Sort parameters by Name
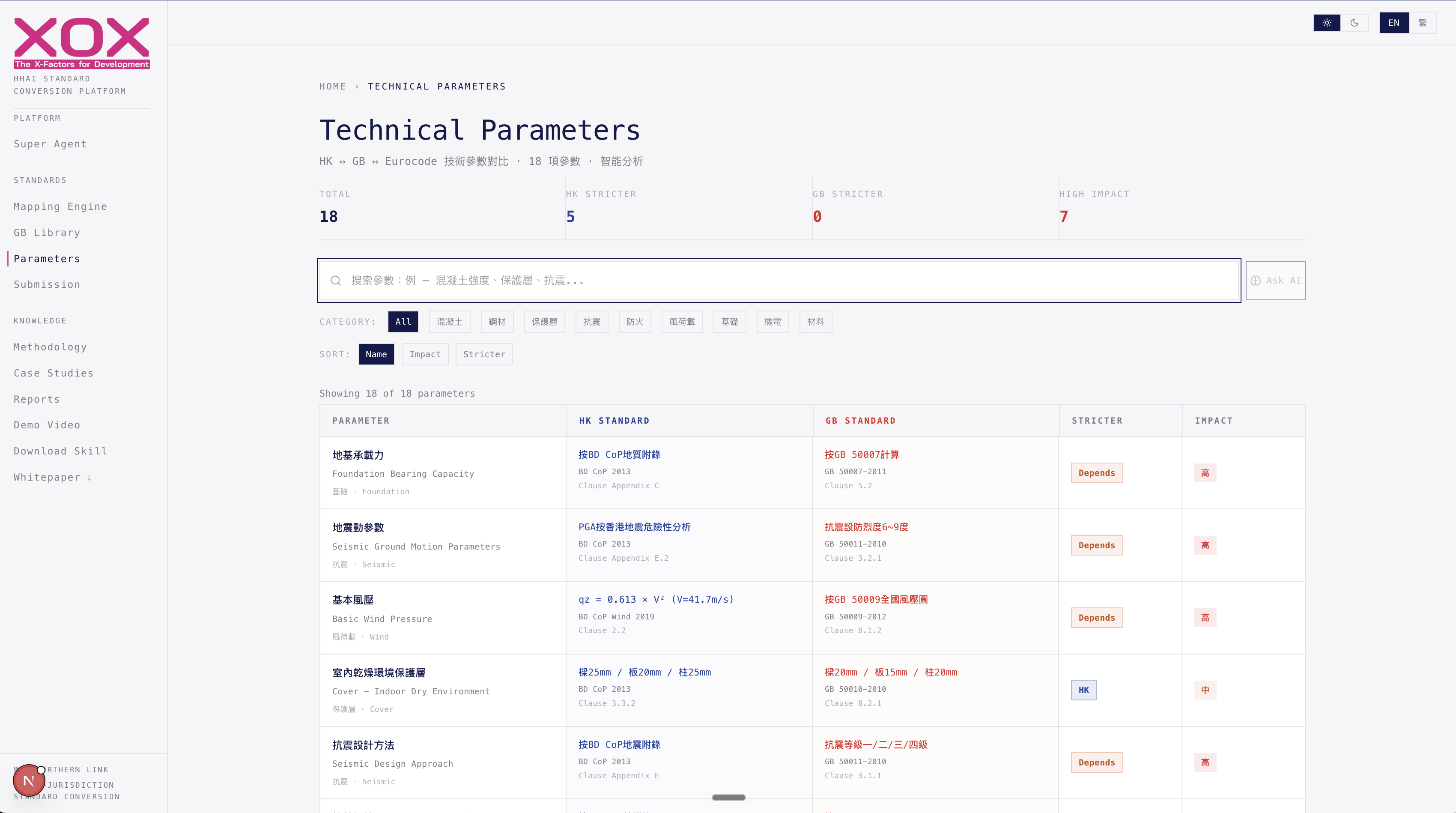This screenshot has height=813, width=1456. [x=376, y=354]
